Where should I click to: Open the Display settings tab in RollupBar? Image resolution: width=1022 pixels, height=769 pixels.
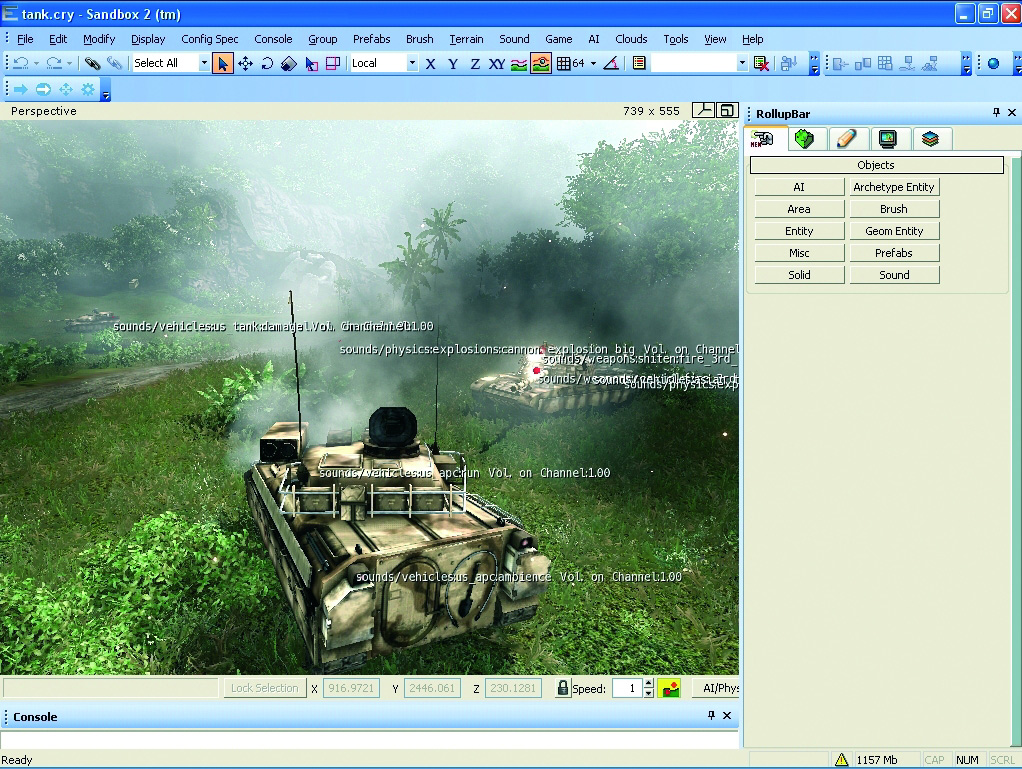[888, 139]
